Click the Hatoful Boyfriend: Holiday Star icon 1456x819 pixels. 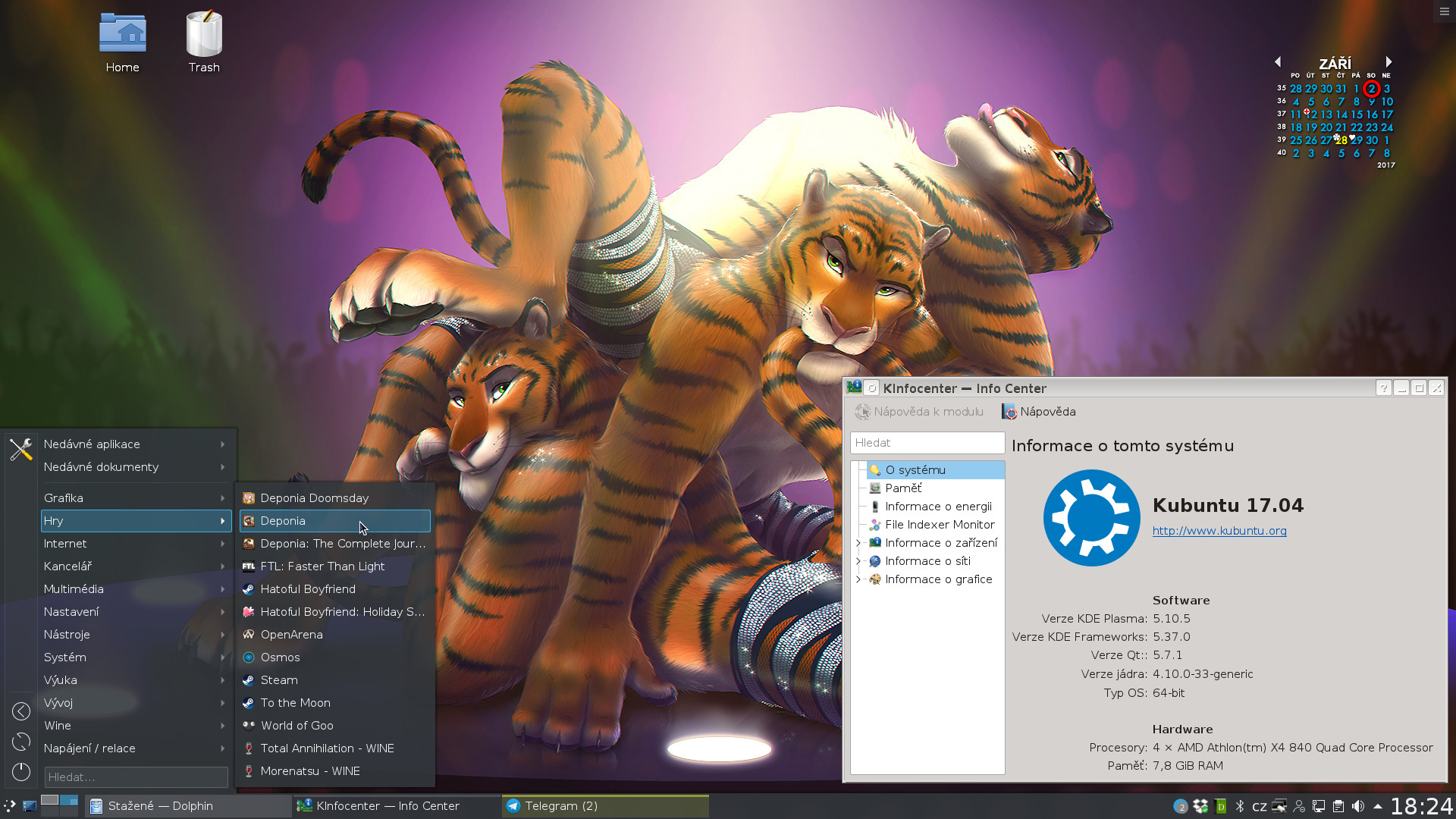pos(249,612)
